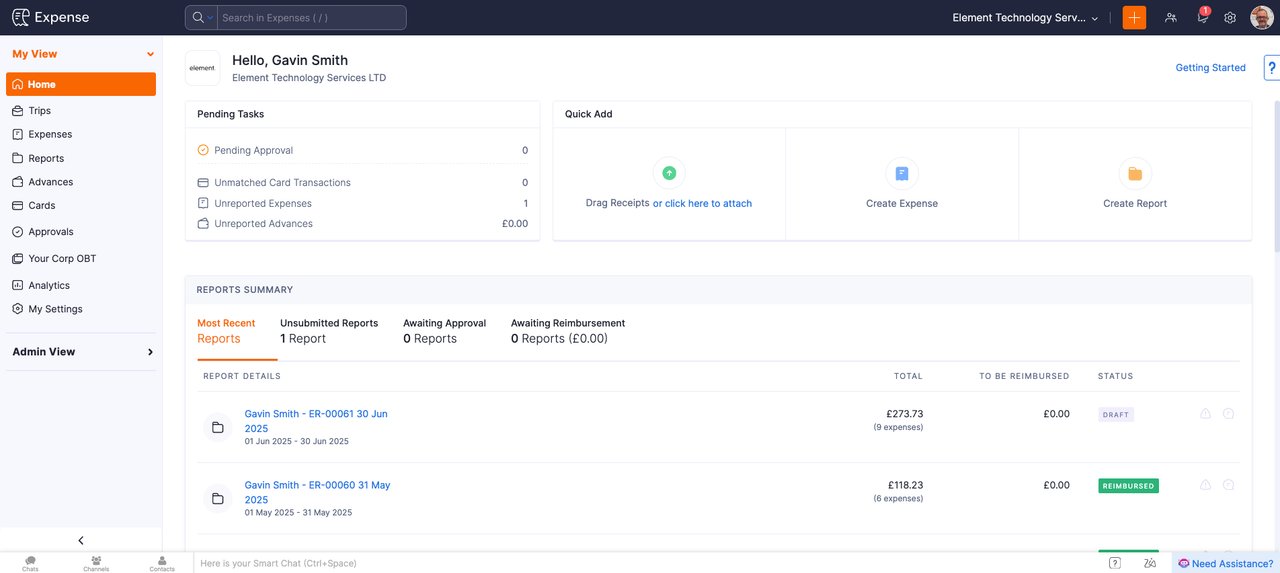1280x573 pixels.
Task: Click the warning icon on the ER-00060 row
Action: pos(1206,485)
